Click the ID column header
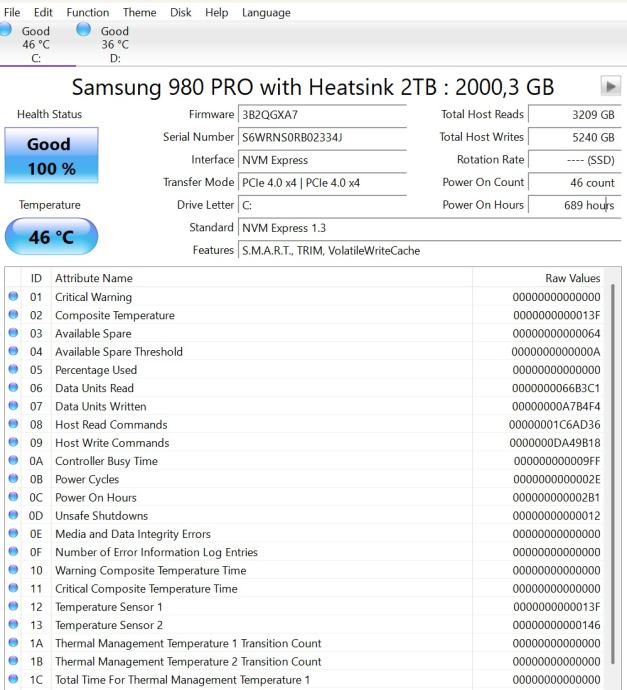 pyautogui.click(x=36, y=278)
